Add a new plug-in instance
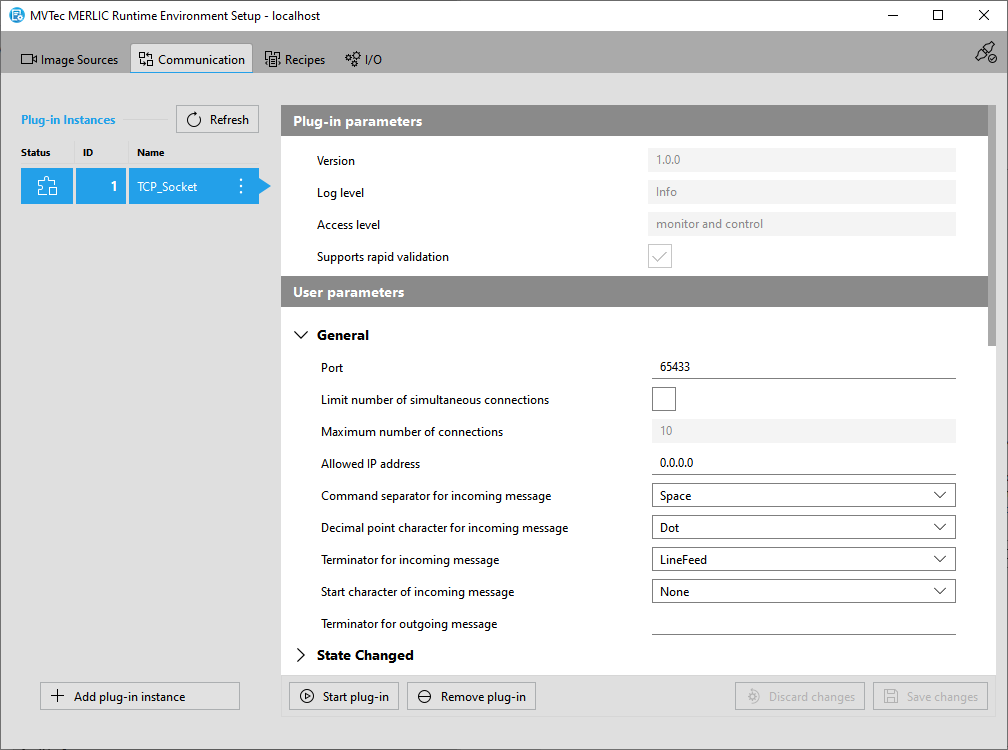 coord(140,696)
